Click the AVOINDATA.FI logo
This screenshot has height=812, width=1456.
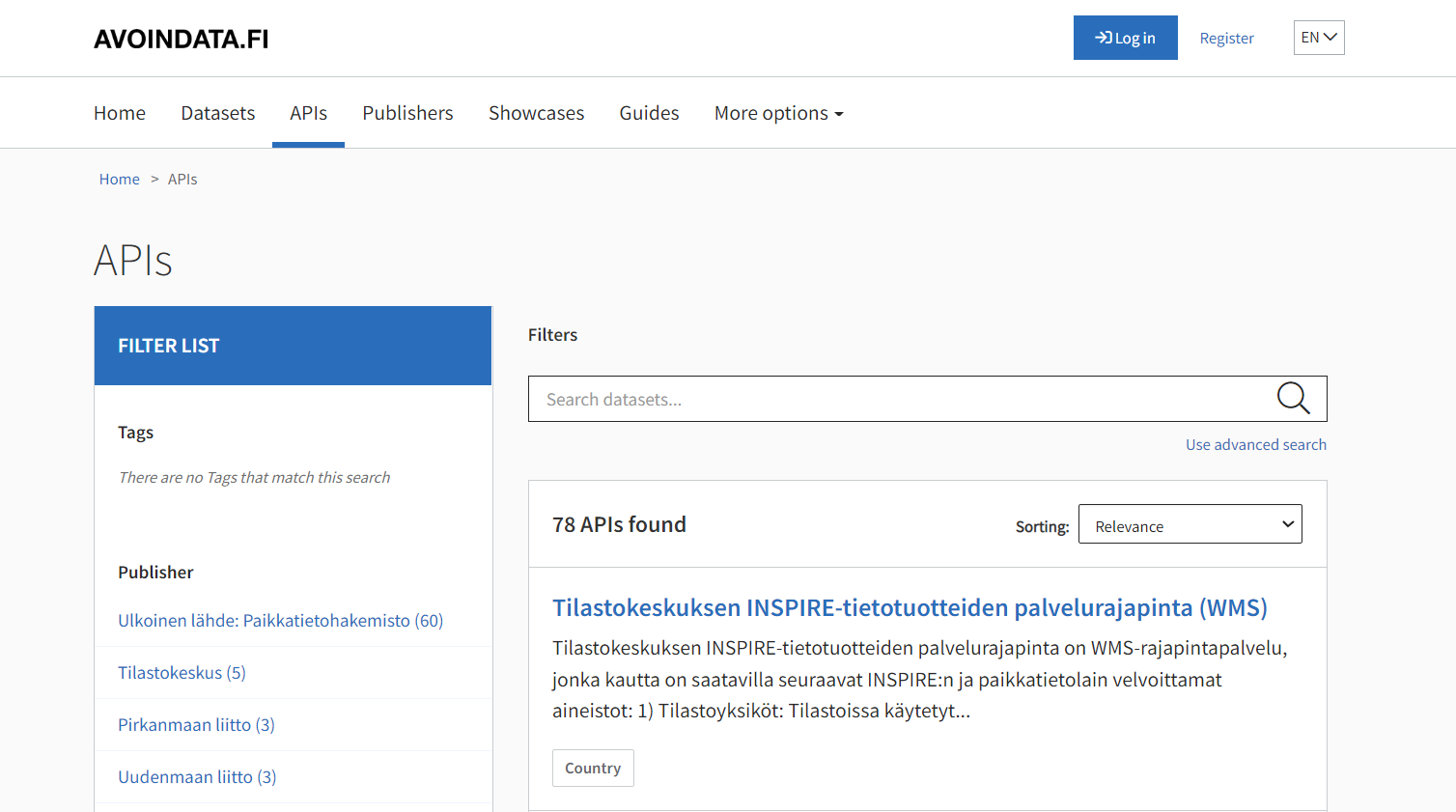click(x=181, y=38)
